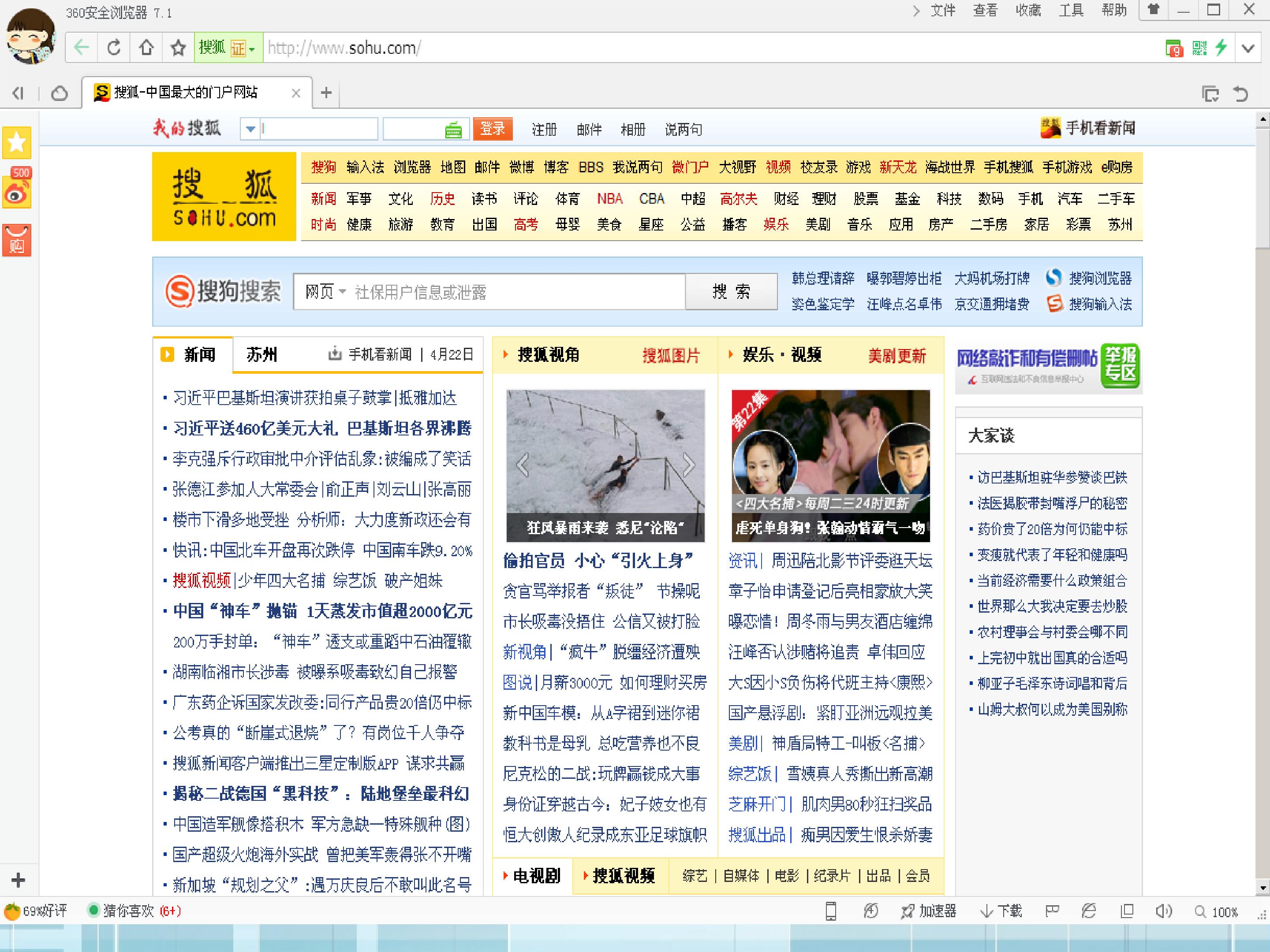Screen dimensions: 1270x952
Task: Open yellow star favorites sidebar icon
Action: click(17, 142)
